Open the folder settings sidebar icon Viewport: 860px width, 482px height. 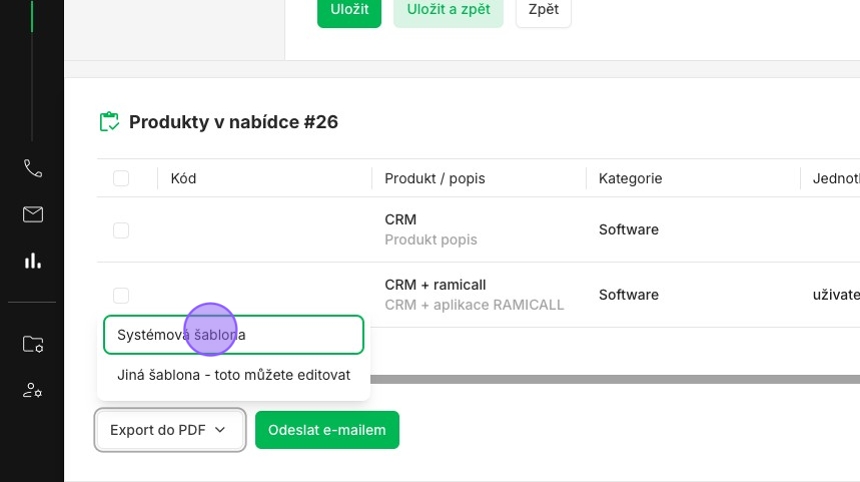coord(33,344)
